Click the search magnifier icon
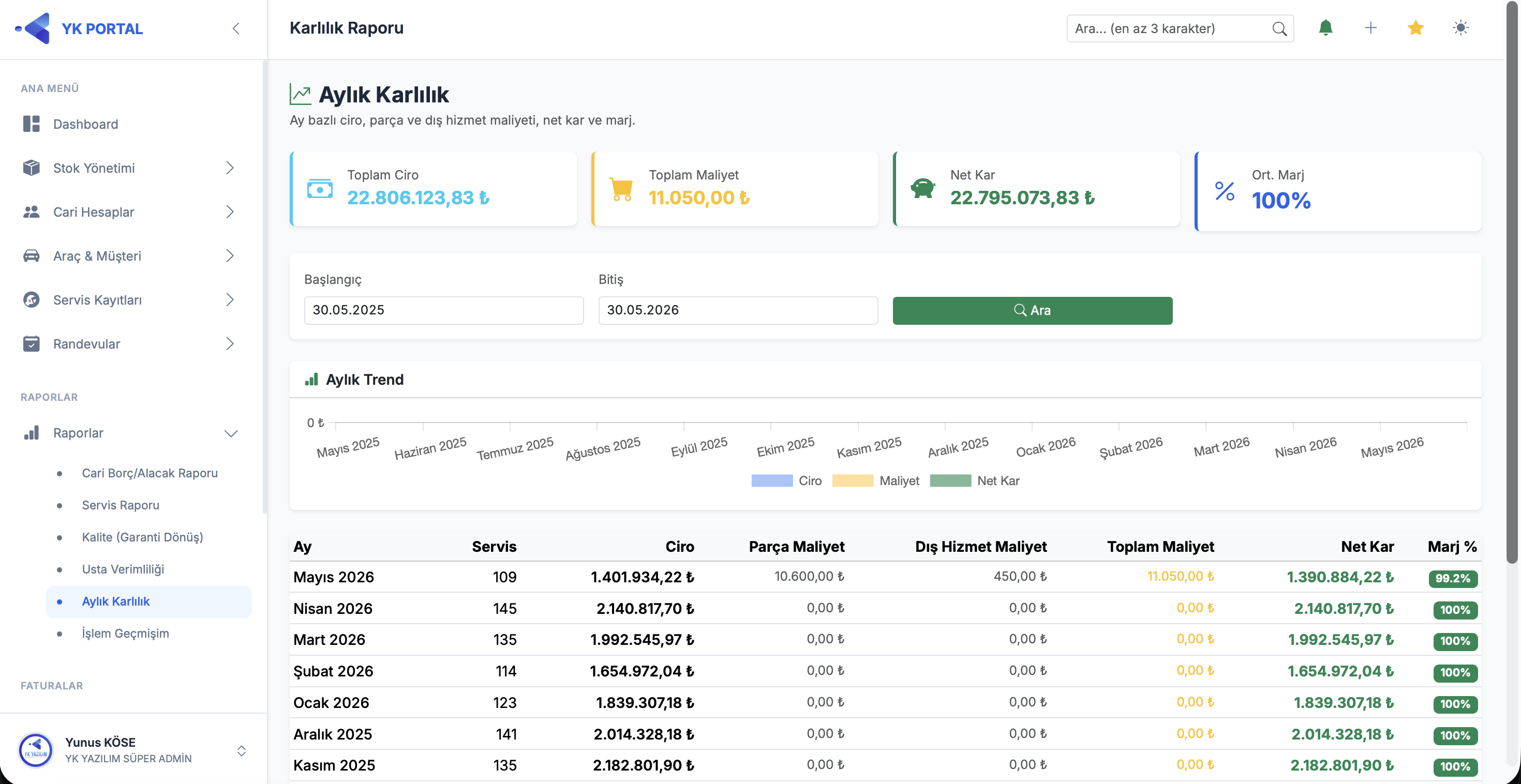Screen dimensions: 1521x784 click(x=1279, y=28)
